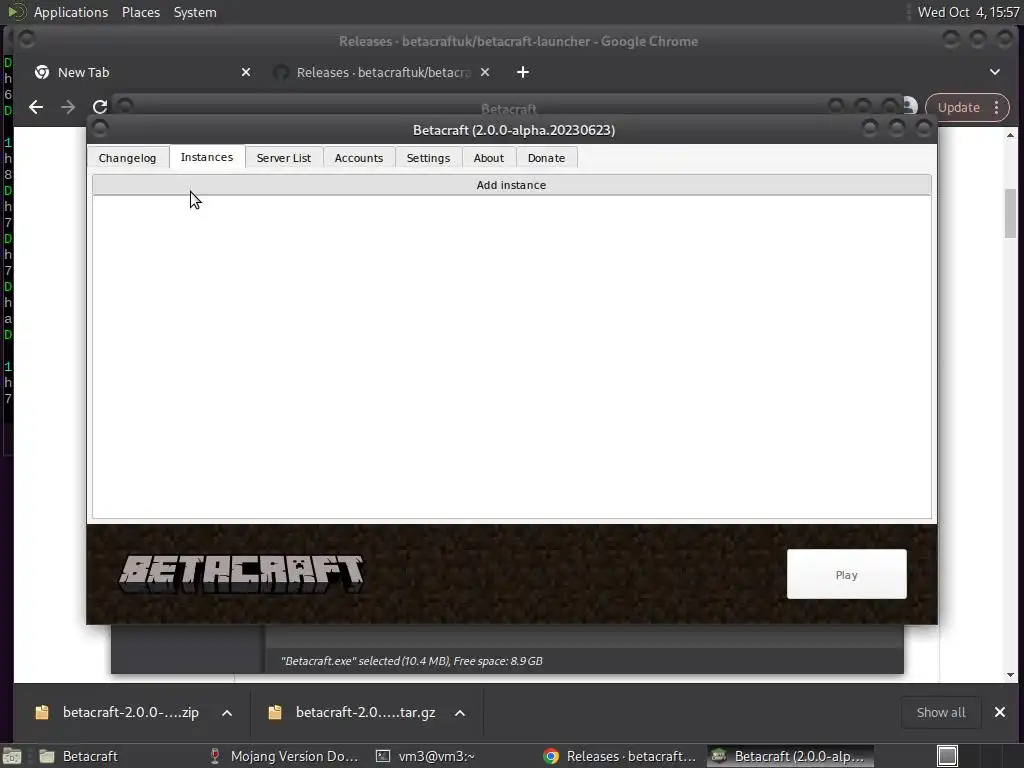Image resolution: width=1024 pixels, height=768 pixels.
Task: Select Betacraft (2.0.0-alp... taskbar entry
Action: click(x=790, y=756)
